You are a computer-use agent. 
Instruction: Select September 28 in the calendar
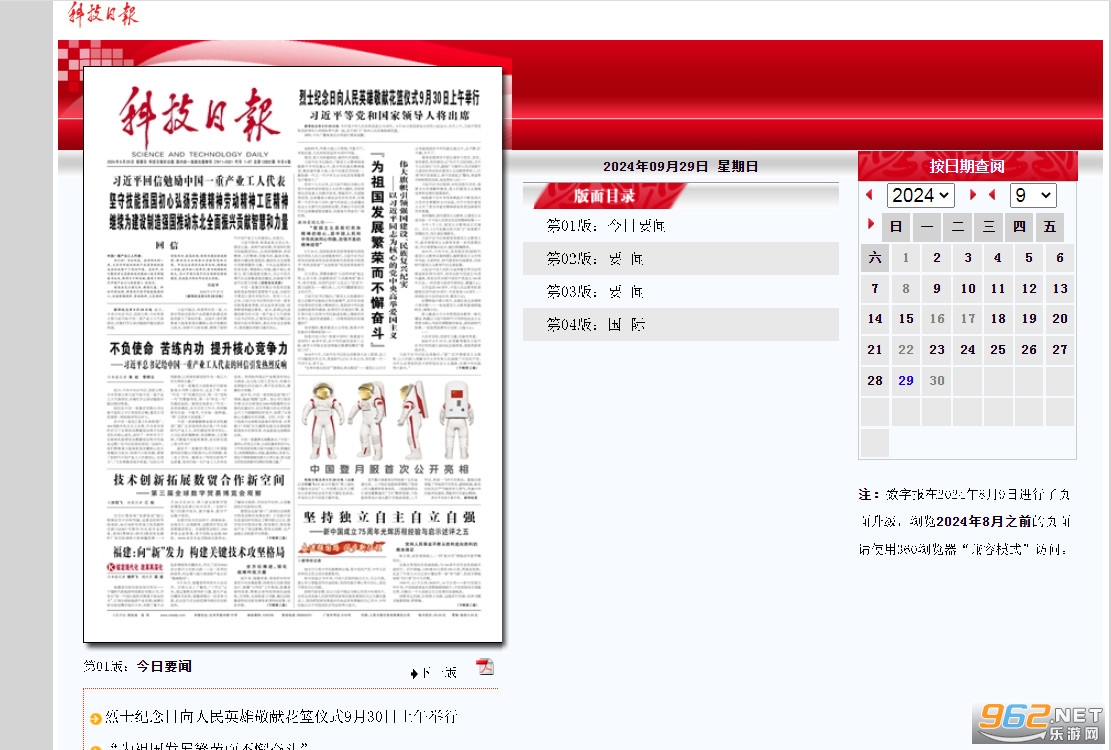pos(875,380)
